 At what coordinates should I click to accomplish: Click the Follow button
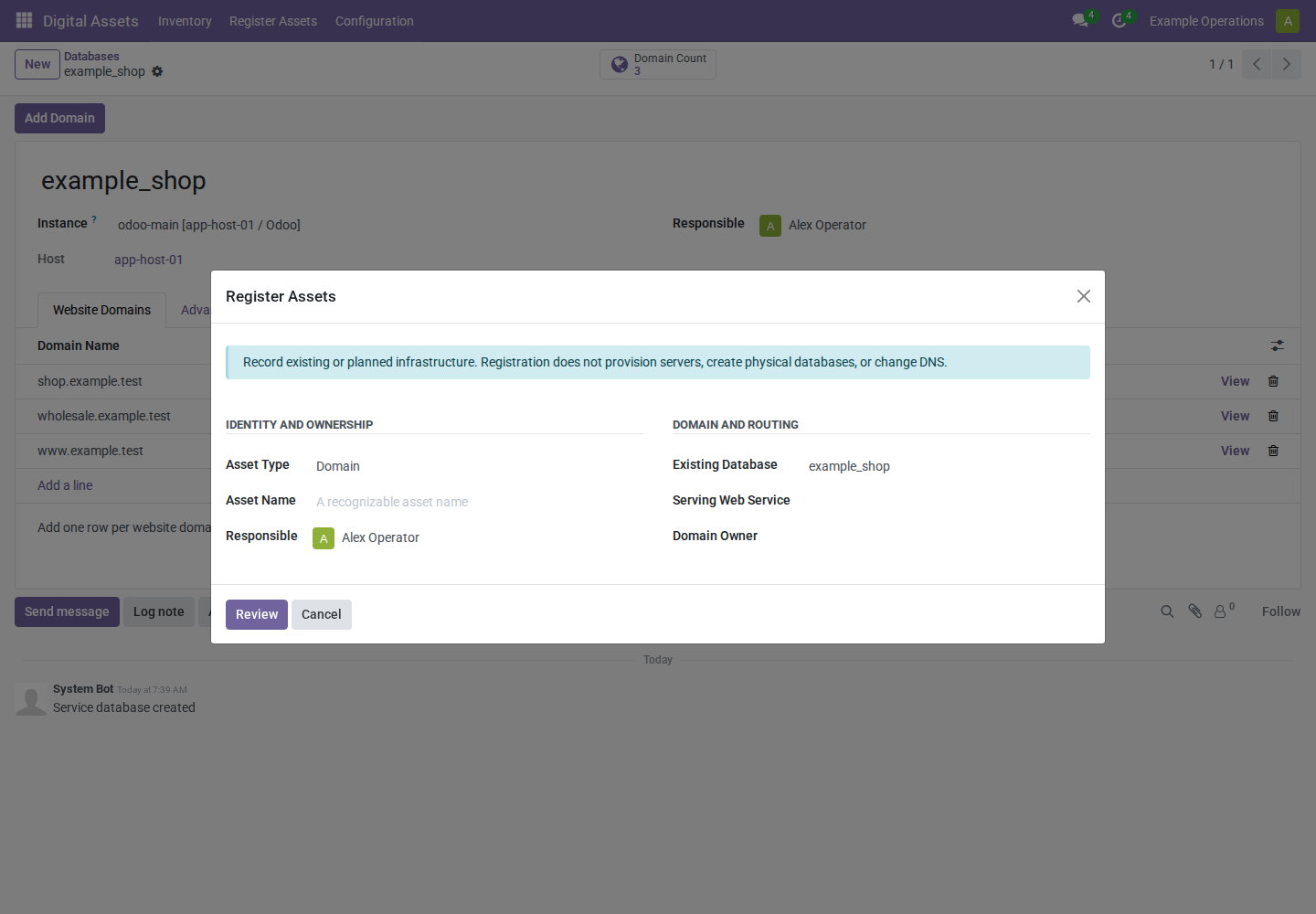(1281, 611)
